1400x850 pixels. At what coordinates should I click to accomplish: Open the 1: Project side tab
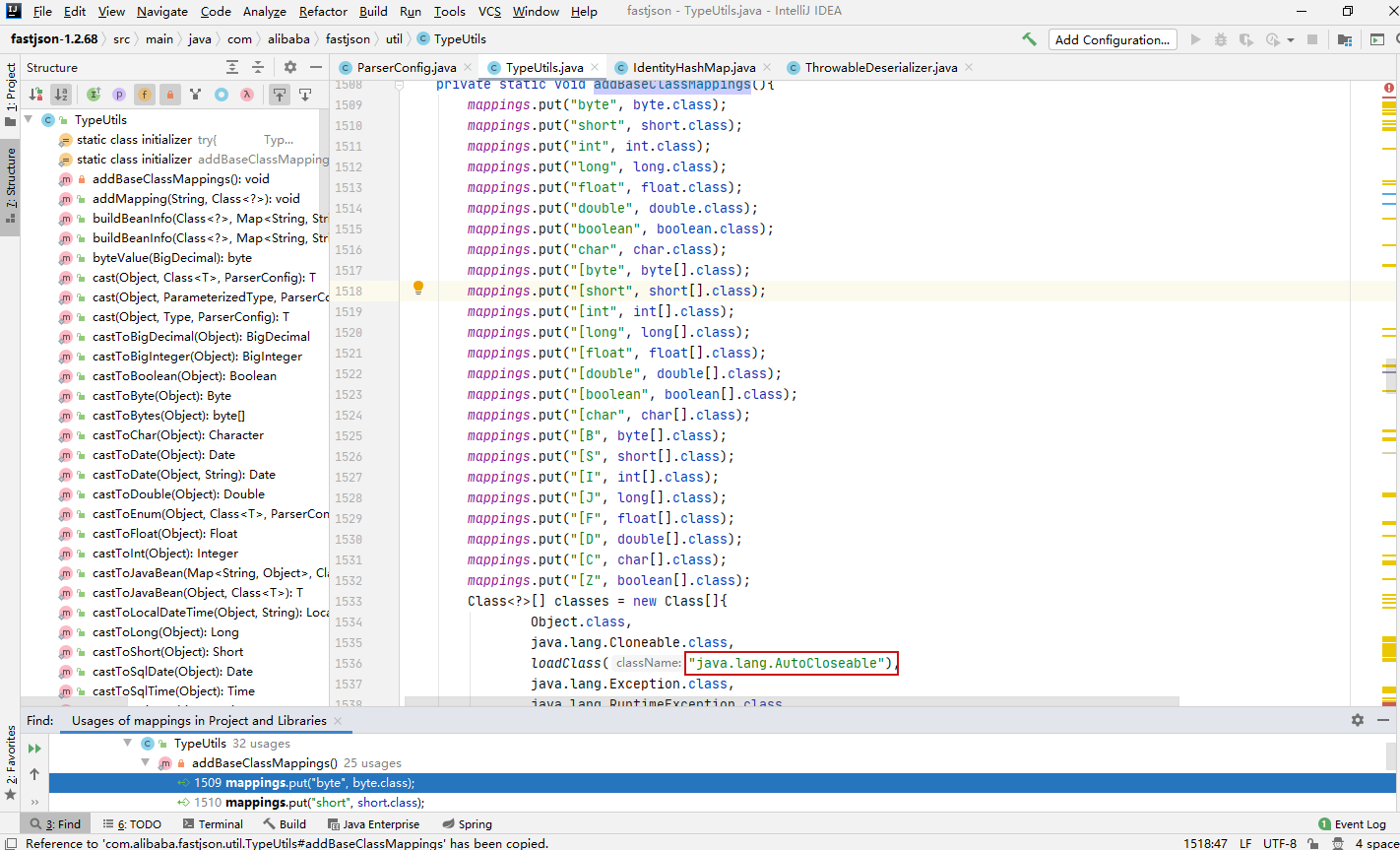(10, 95)
